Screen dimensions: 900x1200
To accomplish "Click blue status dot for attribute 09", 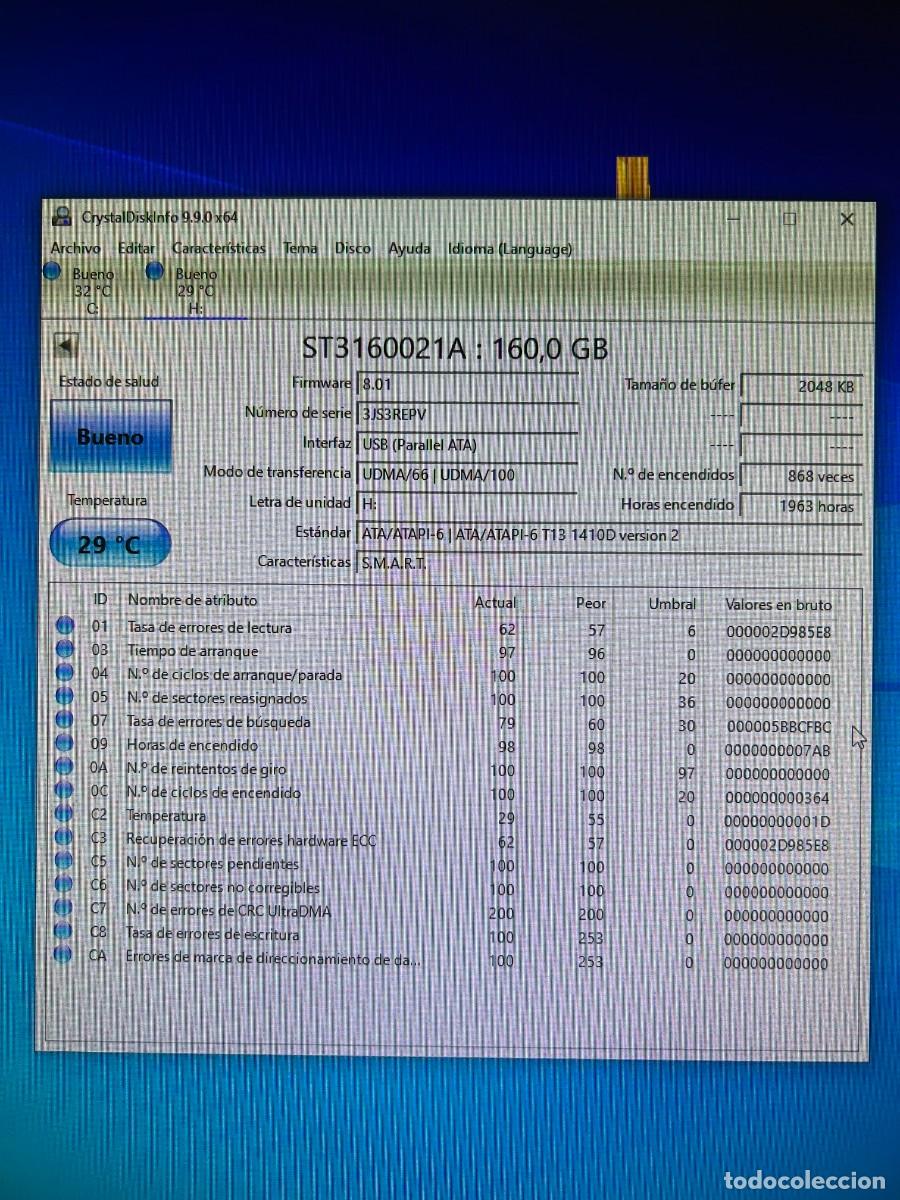I will pos(65,743).
